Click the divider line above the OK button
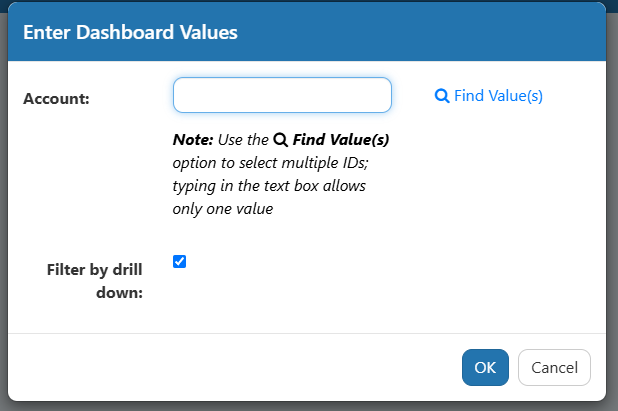This screenshot has height=411, width=618. click(307, 334)
